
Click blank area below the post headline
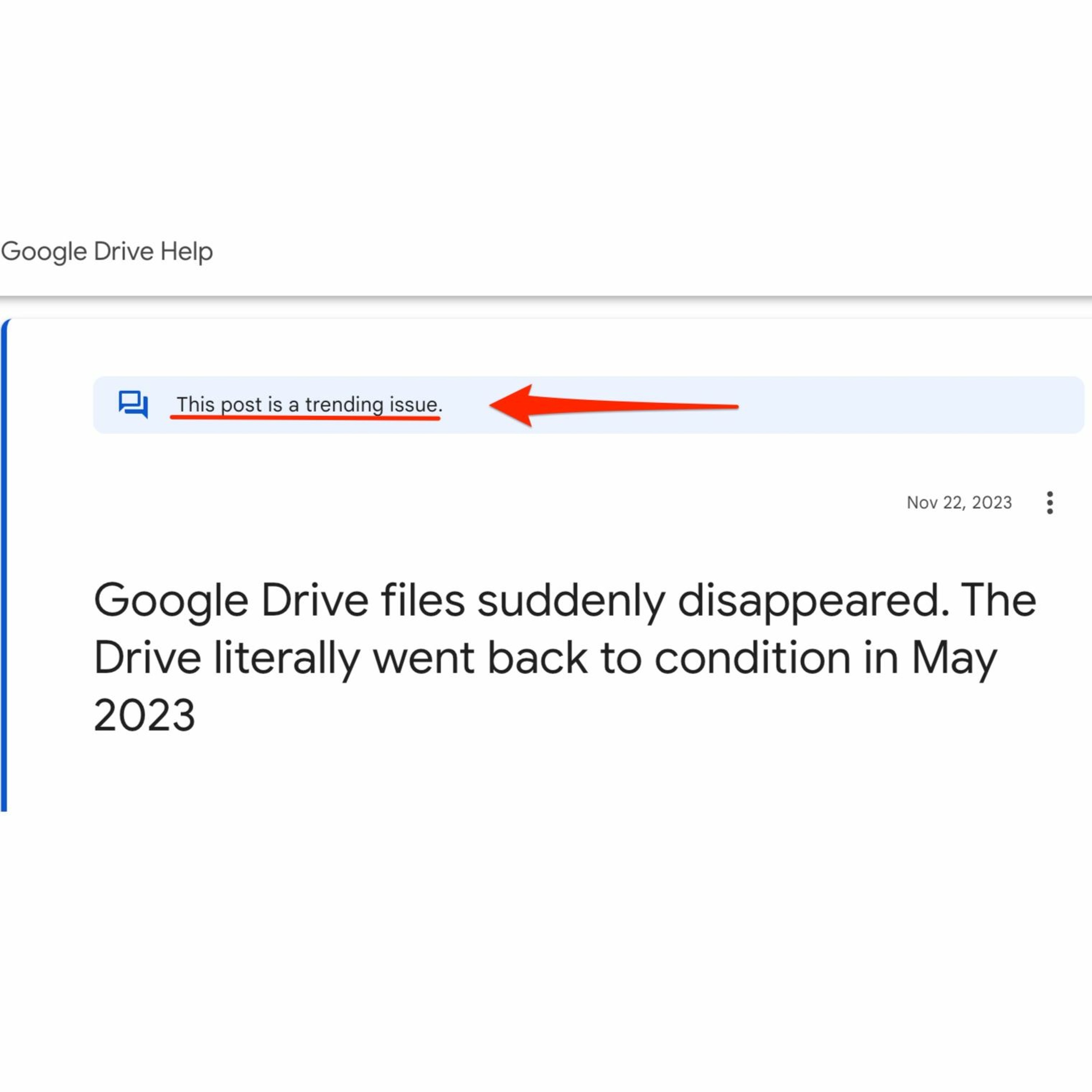(x=546, y=904)
